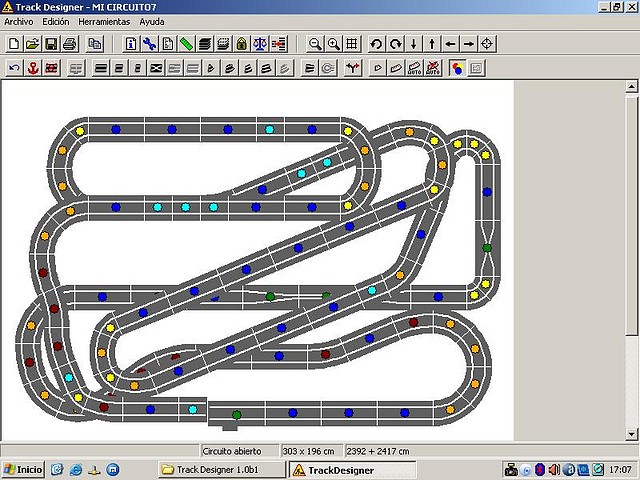640x480 pixels.
Task: Open the Archivo menu
Action: click(x=19, y=22)
